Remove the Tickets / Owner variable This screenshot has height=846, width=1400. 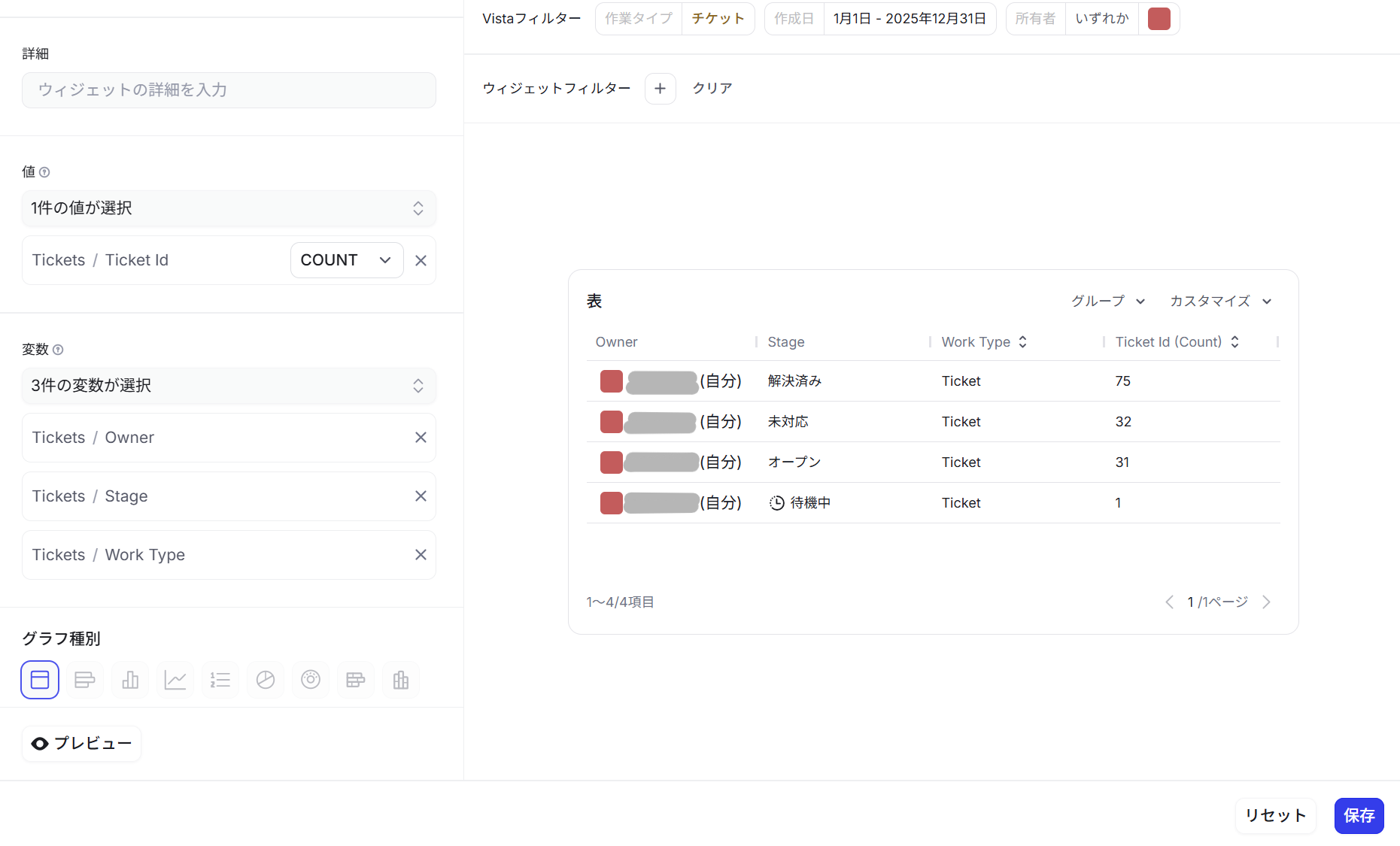[x=421, y=437]
